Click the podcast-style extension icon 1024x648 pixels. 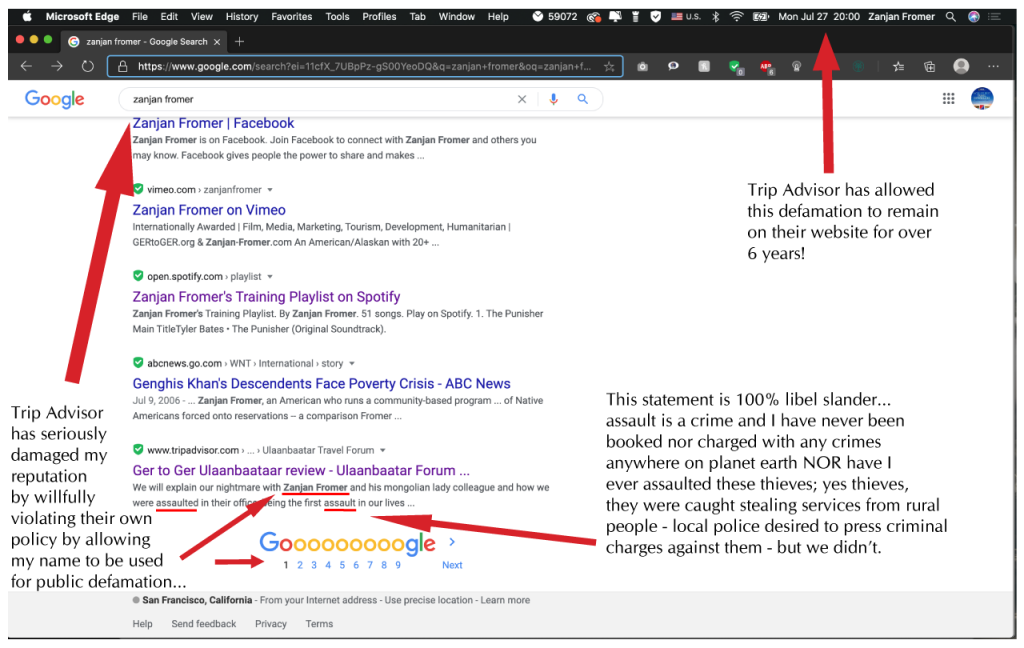[x=796, y=66]
